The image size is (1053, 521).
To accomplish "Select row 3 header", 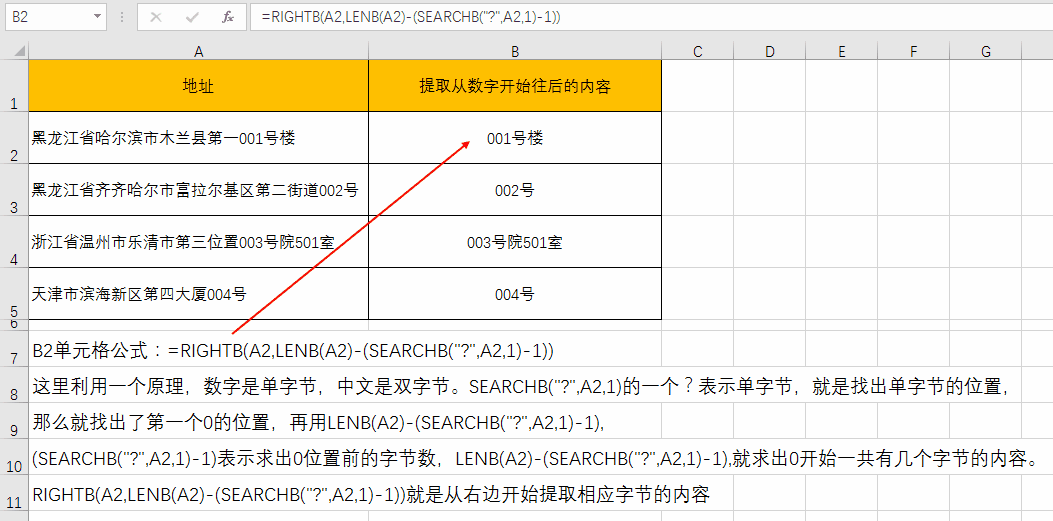I will click(x=14, y=190).
